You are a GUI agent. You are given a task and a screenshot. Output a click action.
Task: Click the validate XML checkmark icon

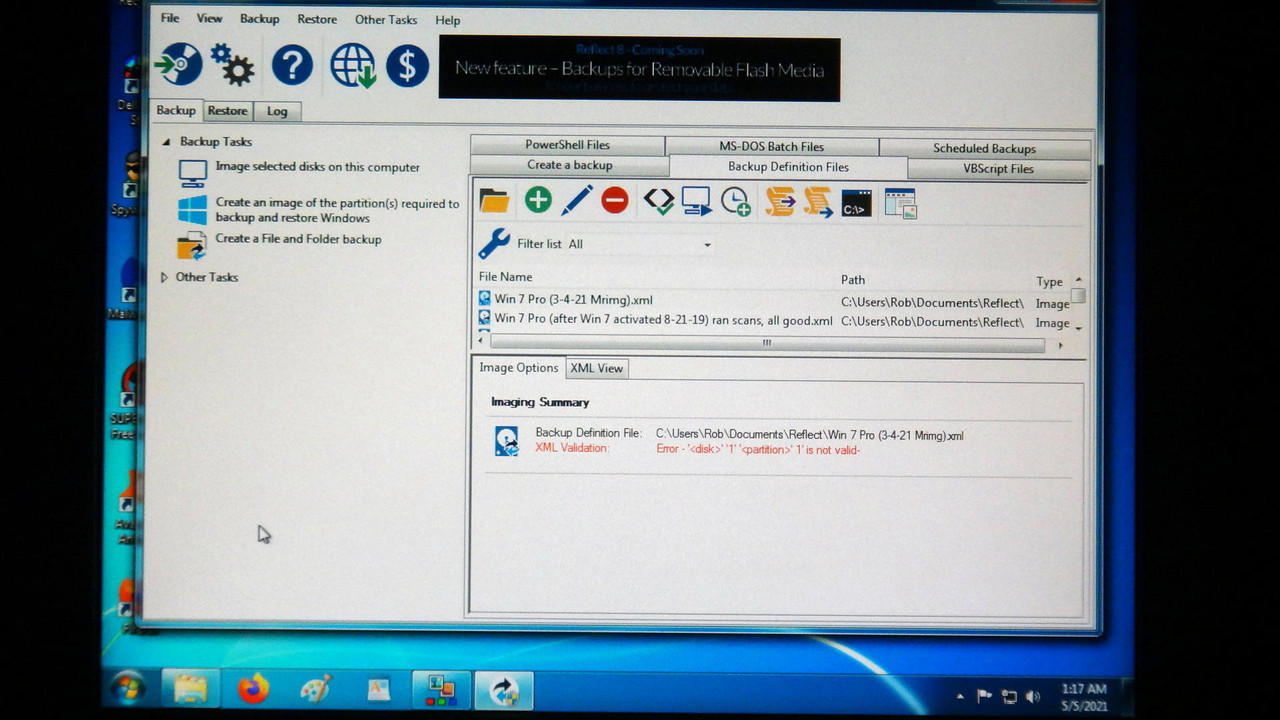pos(658,200)
